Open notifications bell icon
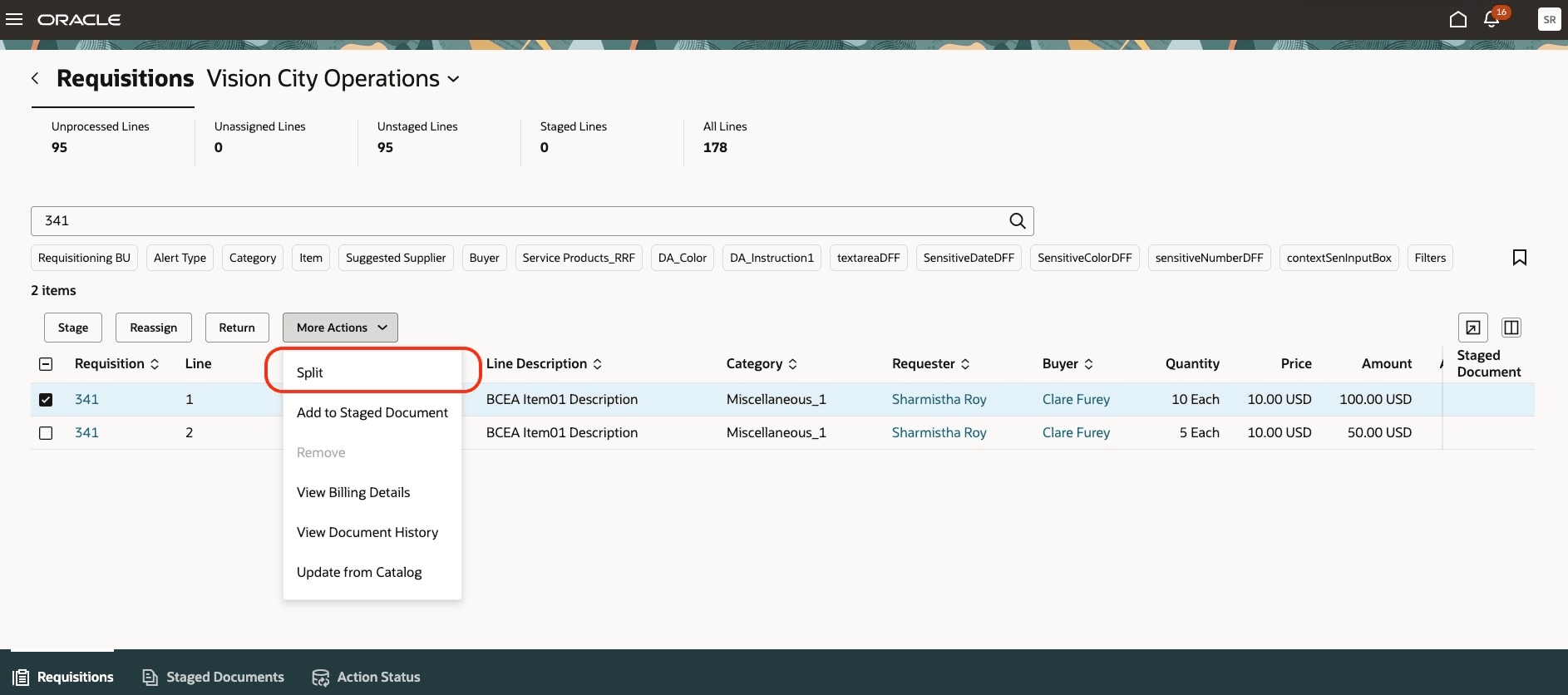Image resolution: width=1568 pixels, height=695 pixels. pyautogui.click(x=1492, y=19)
